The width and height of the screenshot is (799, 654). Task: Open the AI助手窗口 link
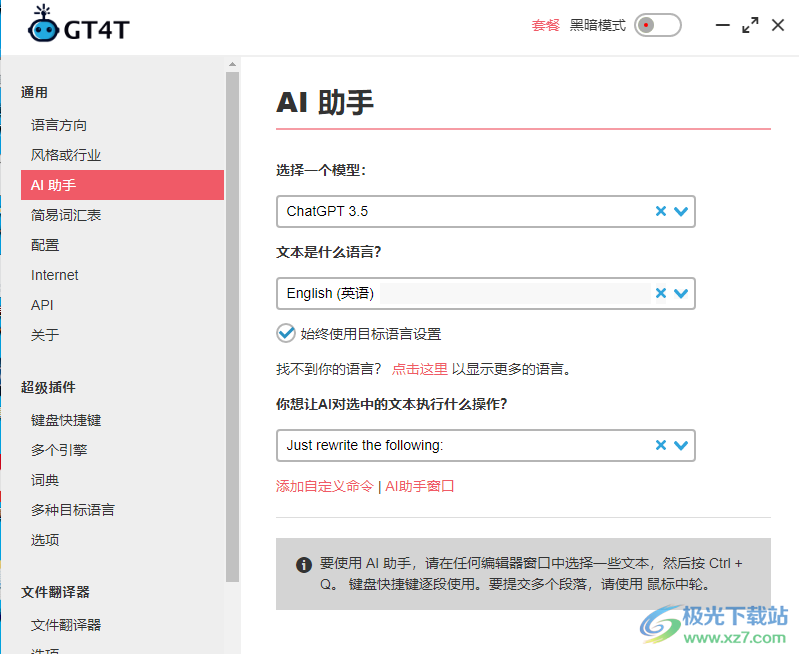pos(419,486)
